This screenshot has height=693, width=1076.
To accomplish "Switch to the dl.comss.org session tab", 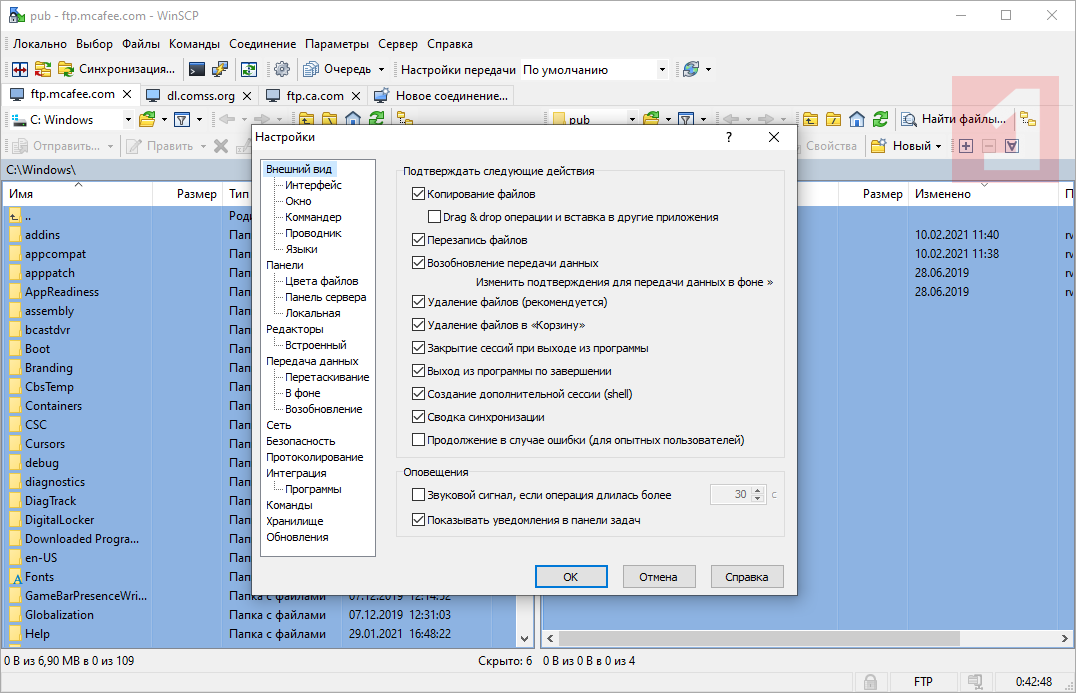I will point(200,95).
